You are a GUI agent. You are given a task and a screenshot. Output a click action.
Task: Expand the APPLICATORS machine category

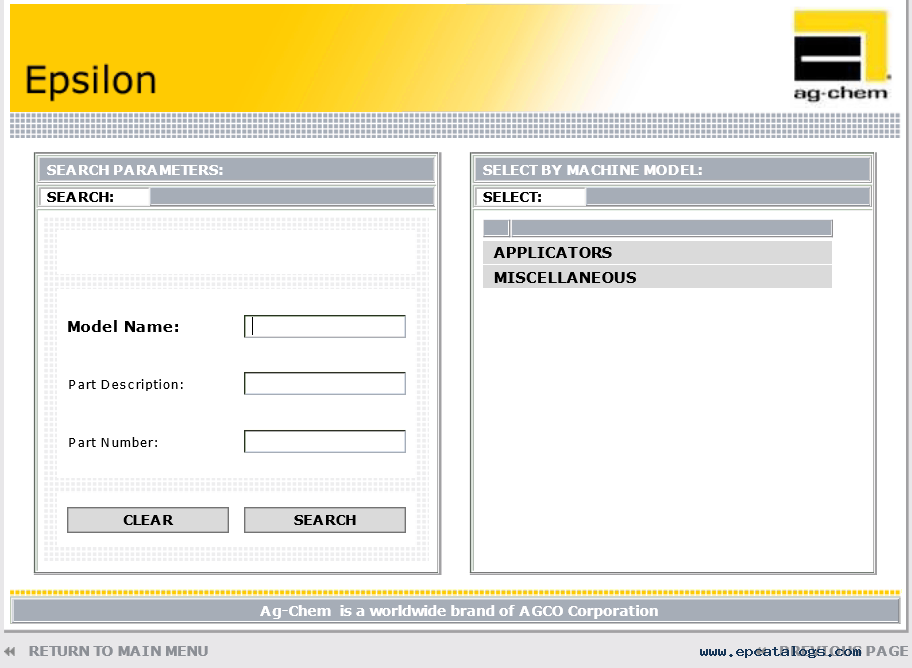[553, 253]
